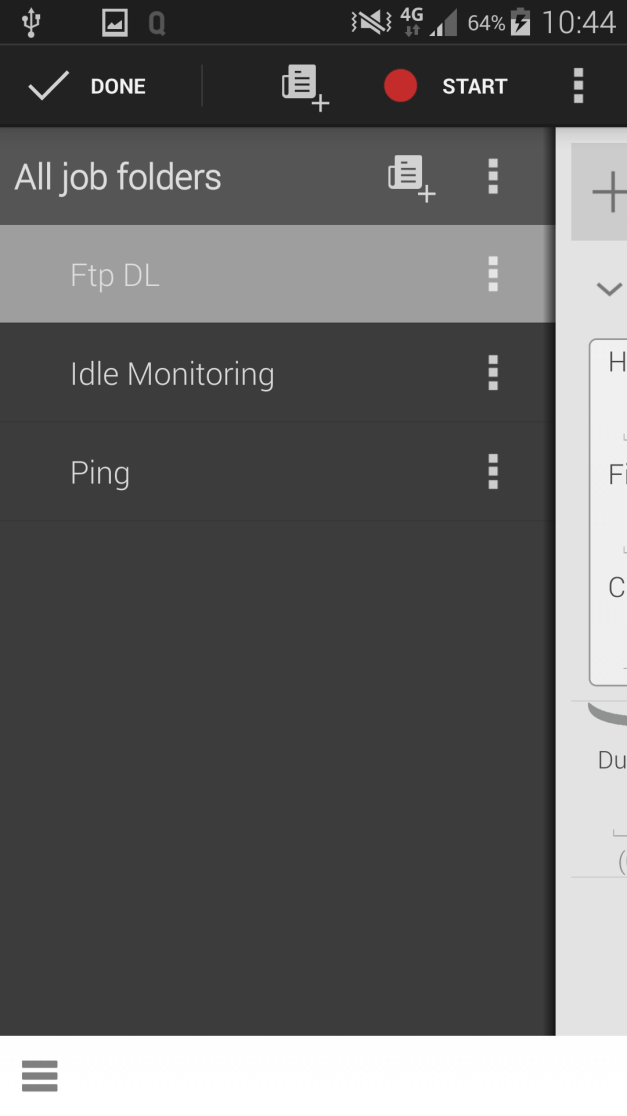Click the plus button in right panel

[601, 191]
